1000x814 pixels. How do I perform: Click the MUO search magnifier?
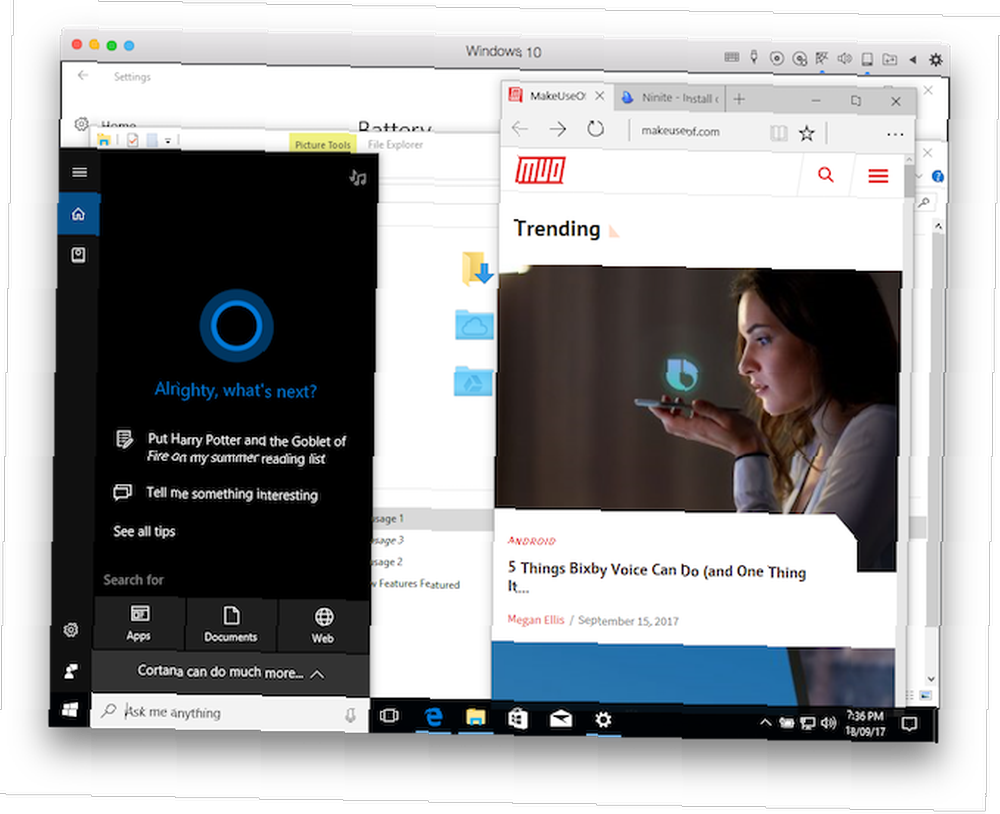pos(825,174)
